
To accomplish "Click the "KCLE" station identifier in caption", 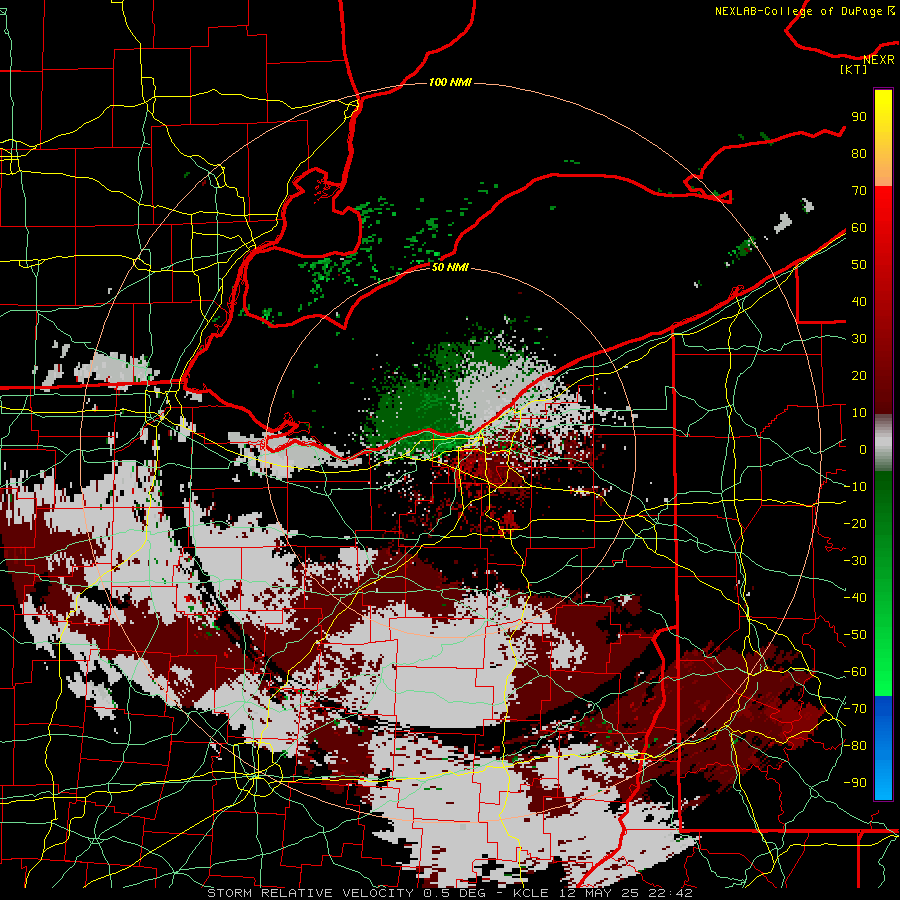I will point(530,893).
